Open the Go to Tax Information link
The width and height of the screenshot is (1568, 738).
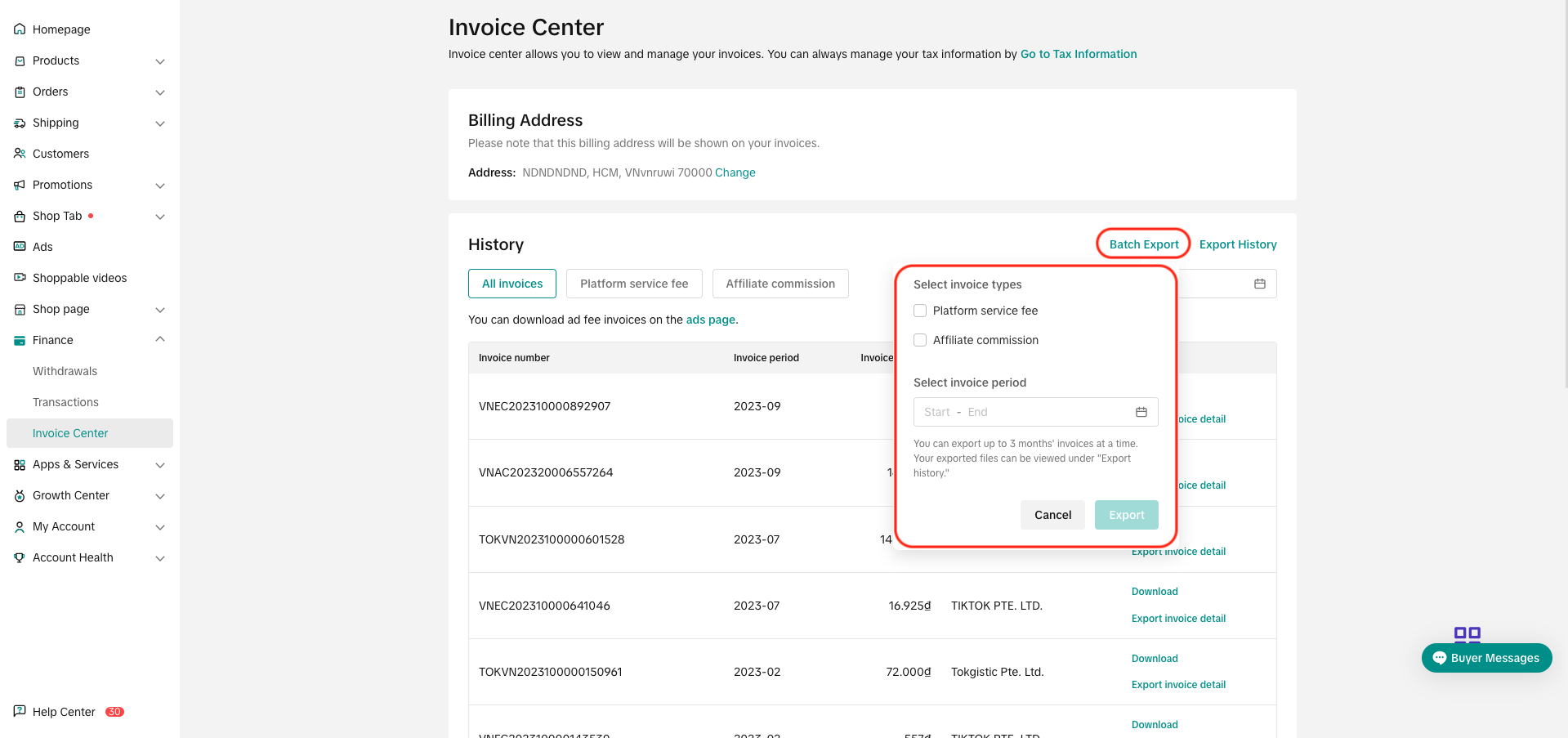coord(1078,54)
